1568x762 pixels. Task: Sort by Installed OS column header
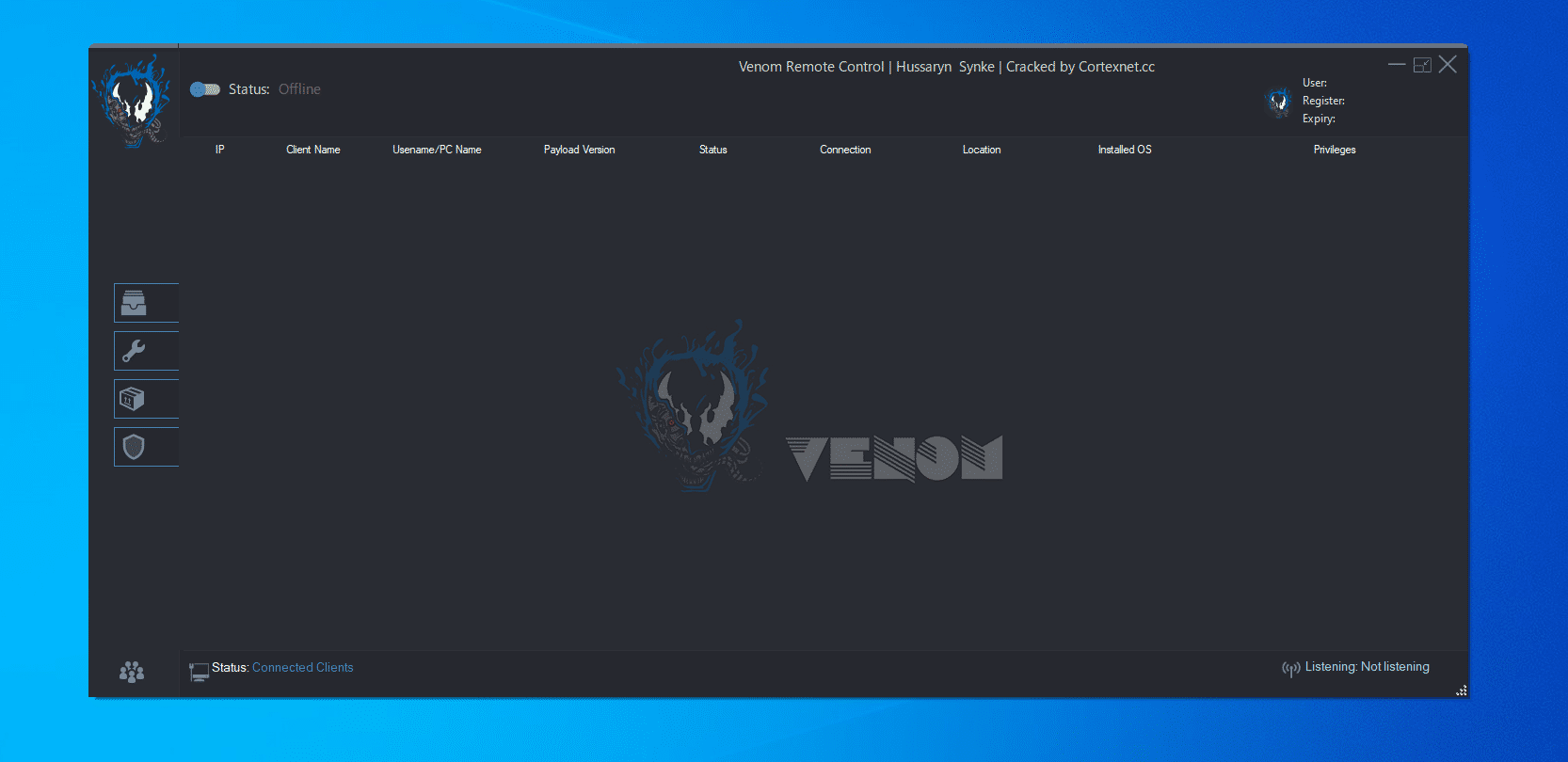pyautogui.click(x=1125, y=150)
